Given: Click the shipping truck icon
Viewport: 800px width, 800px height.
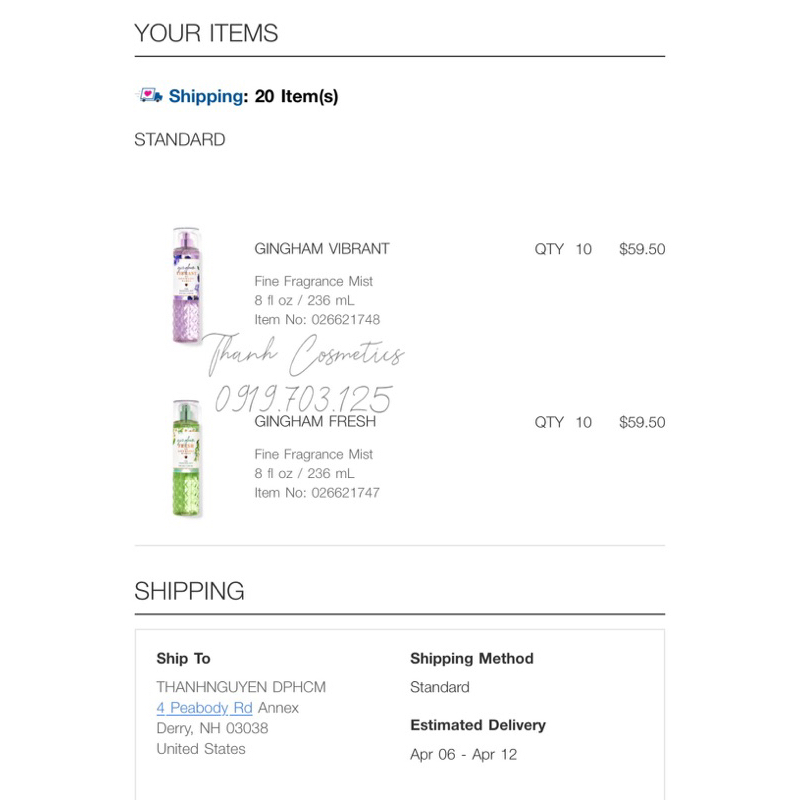Looking at the screenshot, I should click(148, 96).
